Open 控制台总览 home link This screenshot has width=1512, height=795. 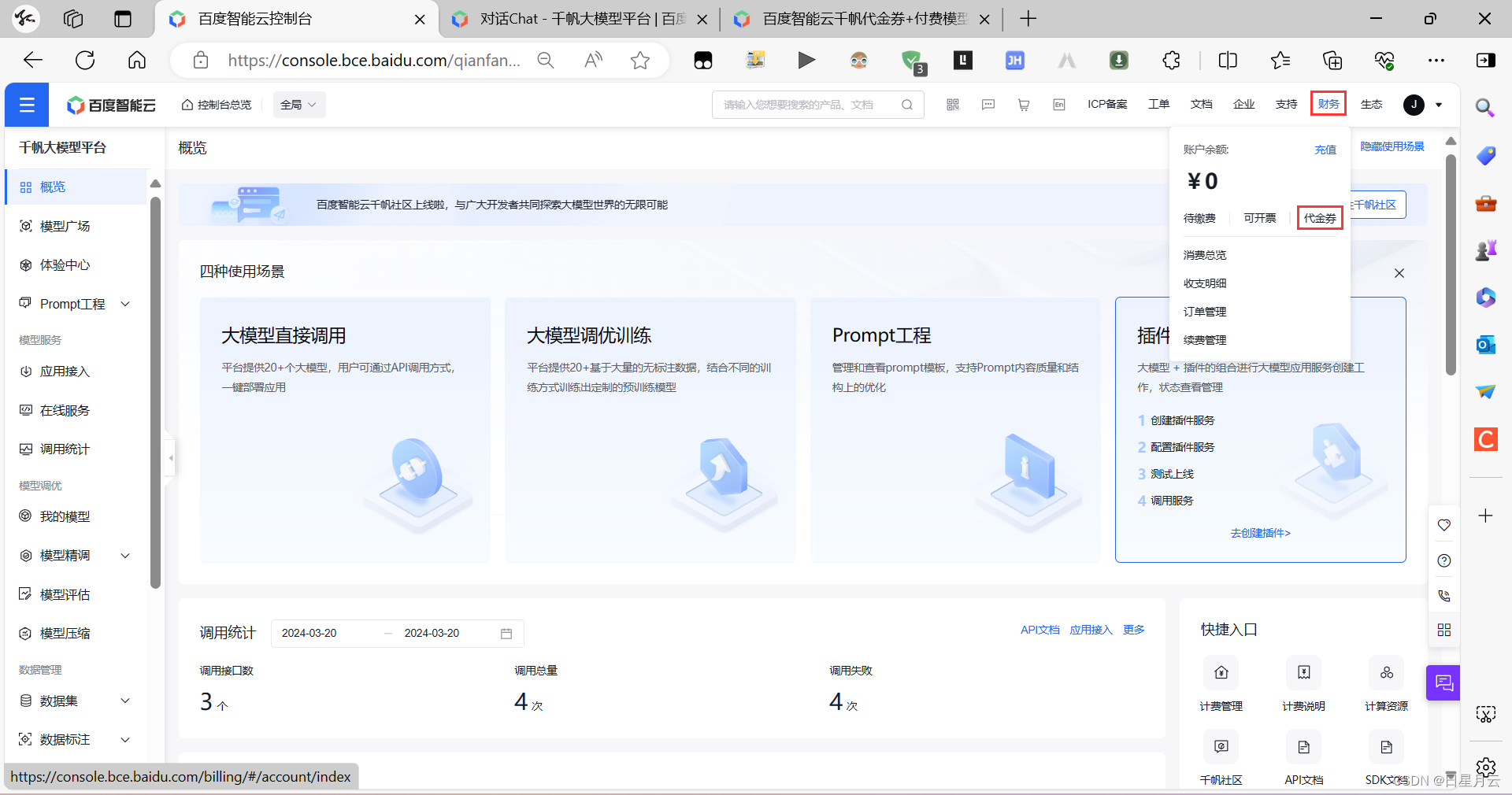(217, 105)
